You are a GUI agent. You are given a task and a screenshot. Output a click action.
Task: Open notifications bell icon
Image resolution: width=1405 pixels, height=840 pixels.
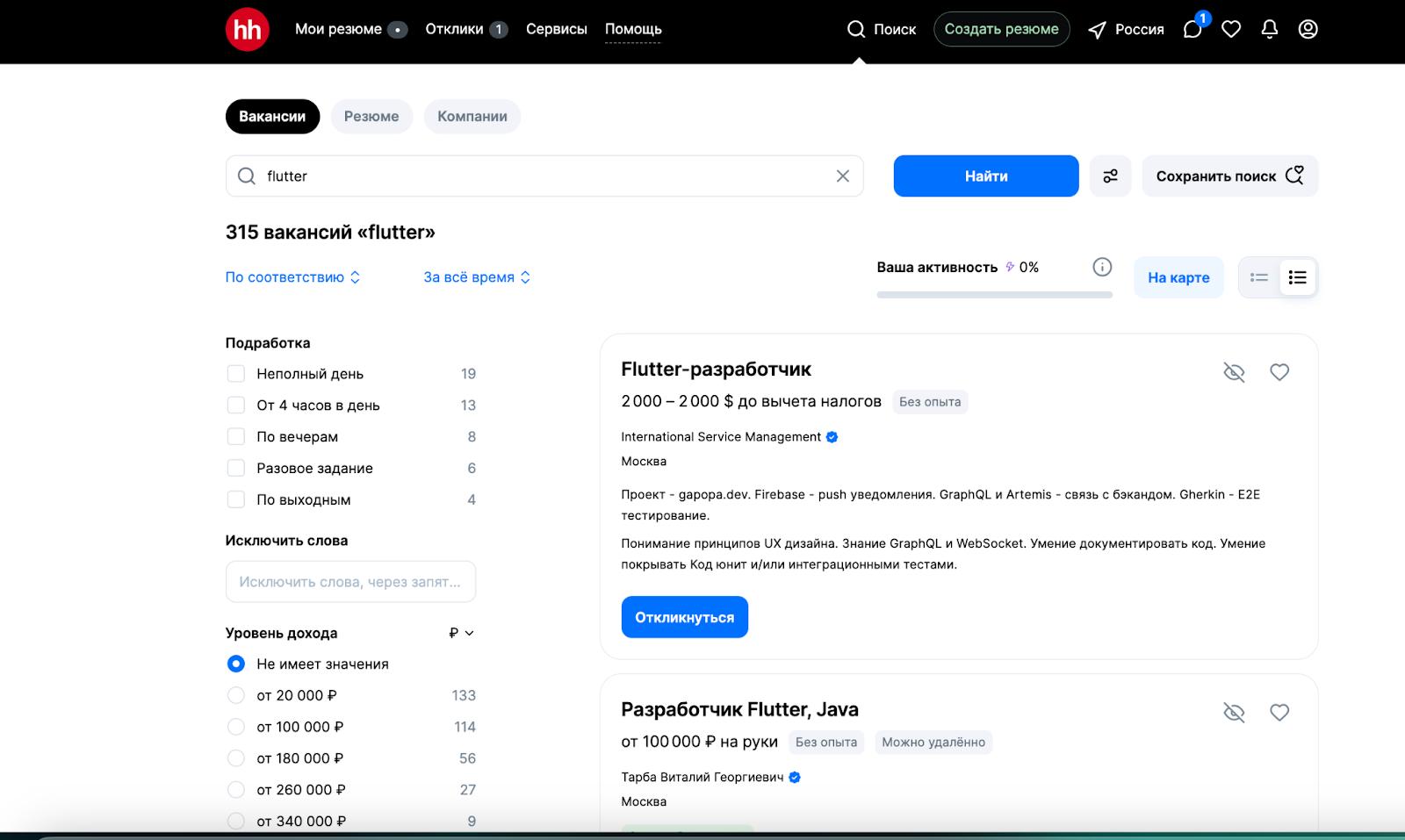[x=1269, y=30]
